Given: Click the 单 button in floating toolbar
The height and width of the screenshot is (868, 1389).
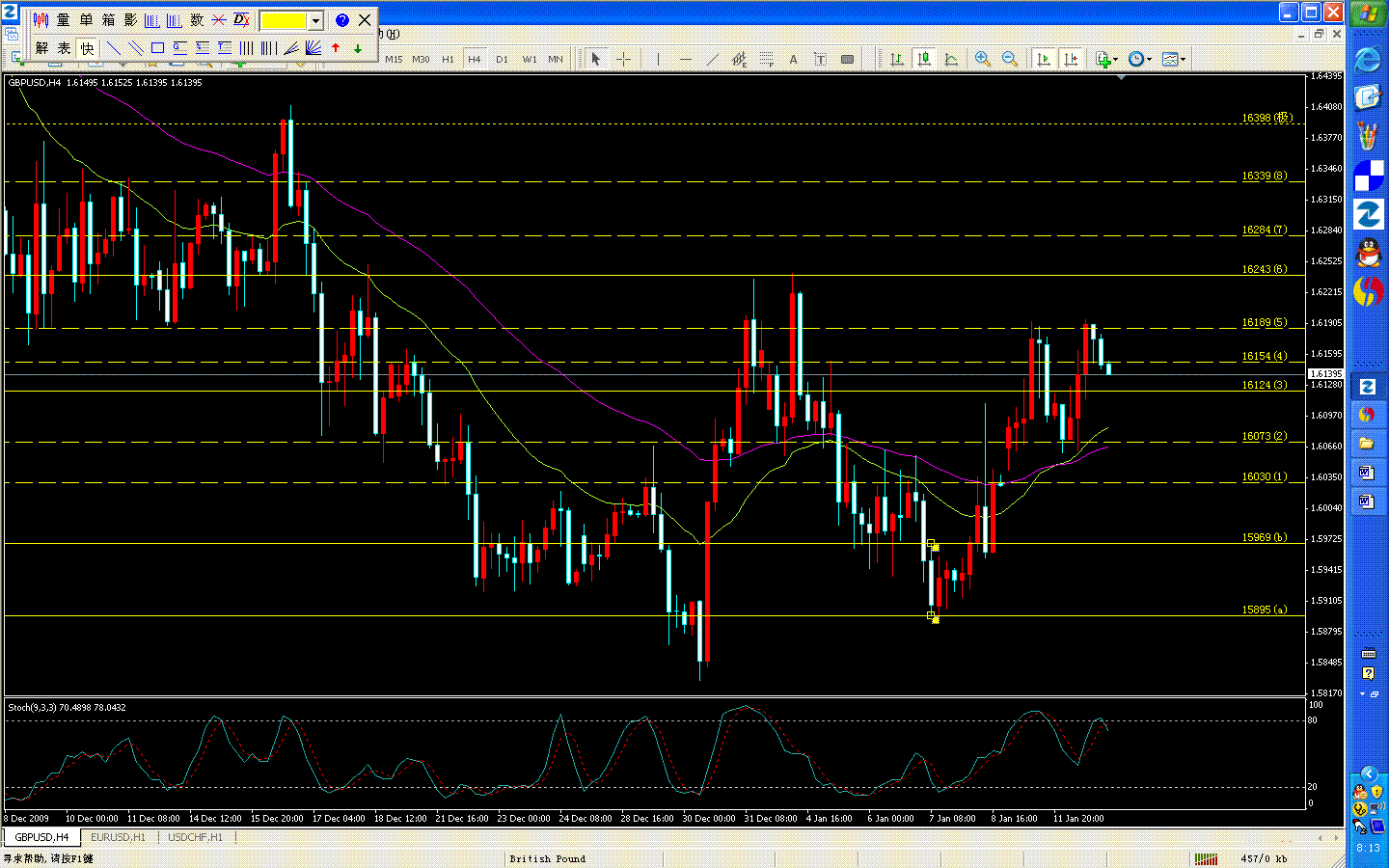Looking at the screenshot, I should tap(86, 20).
